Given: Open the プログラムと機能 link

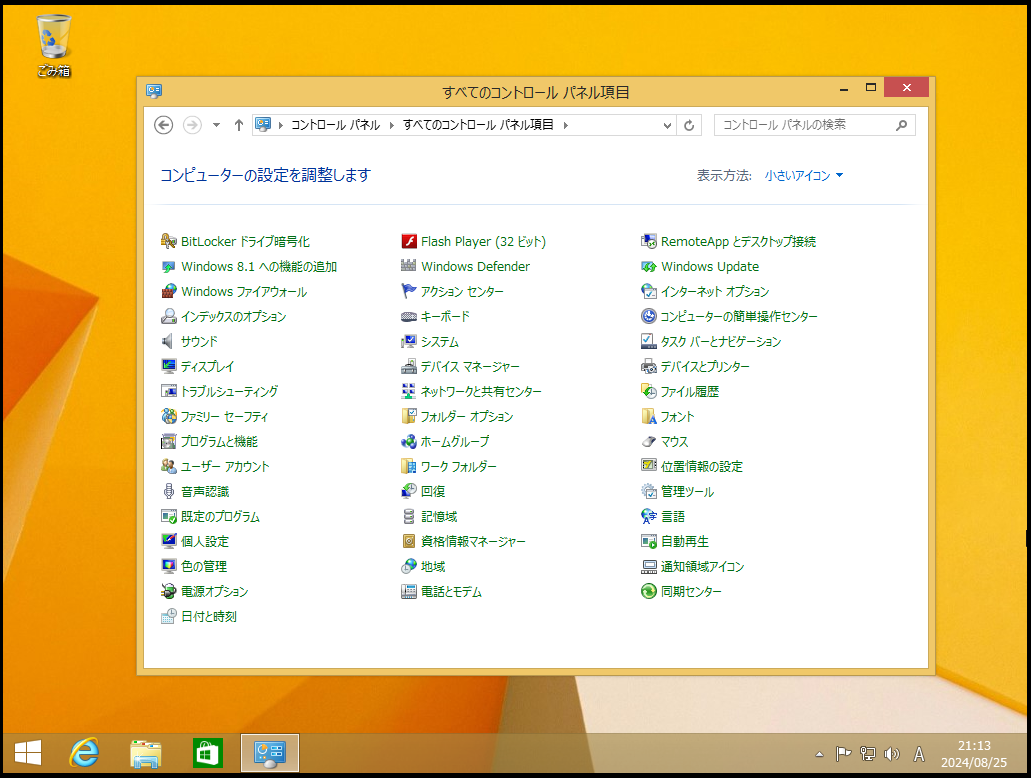Looking at the screenshot, I should tap(220, 441).
